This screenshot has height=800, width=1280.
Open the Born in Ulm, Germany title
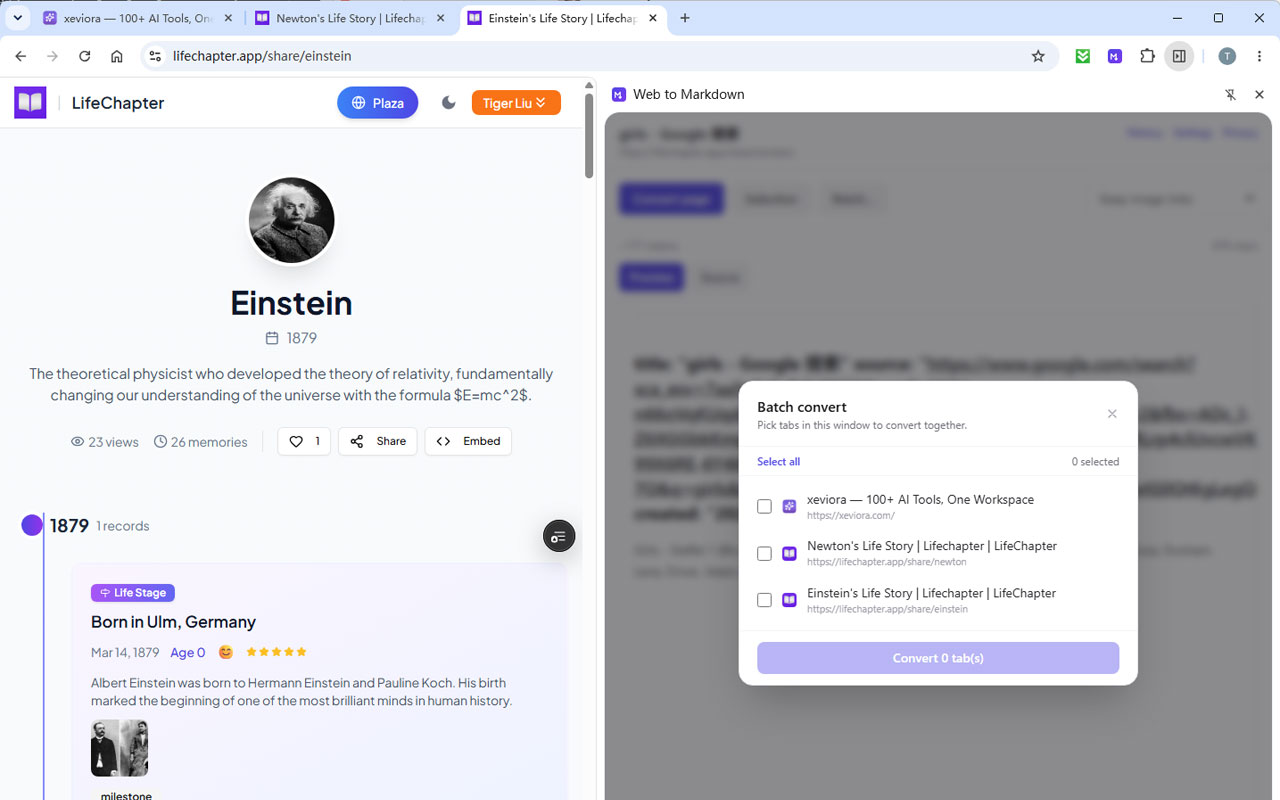173,622
